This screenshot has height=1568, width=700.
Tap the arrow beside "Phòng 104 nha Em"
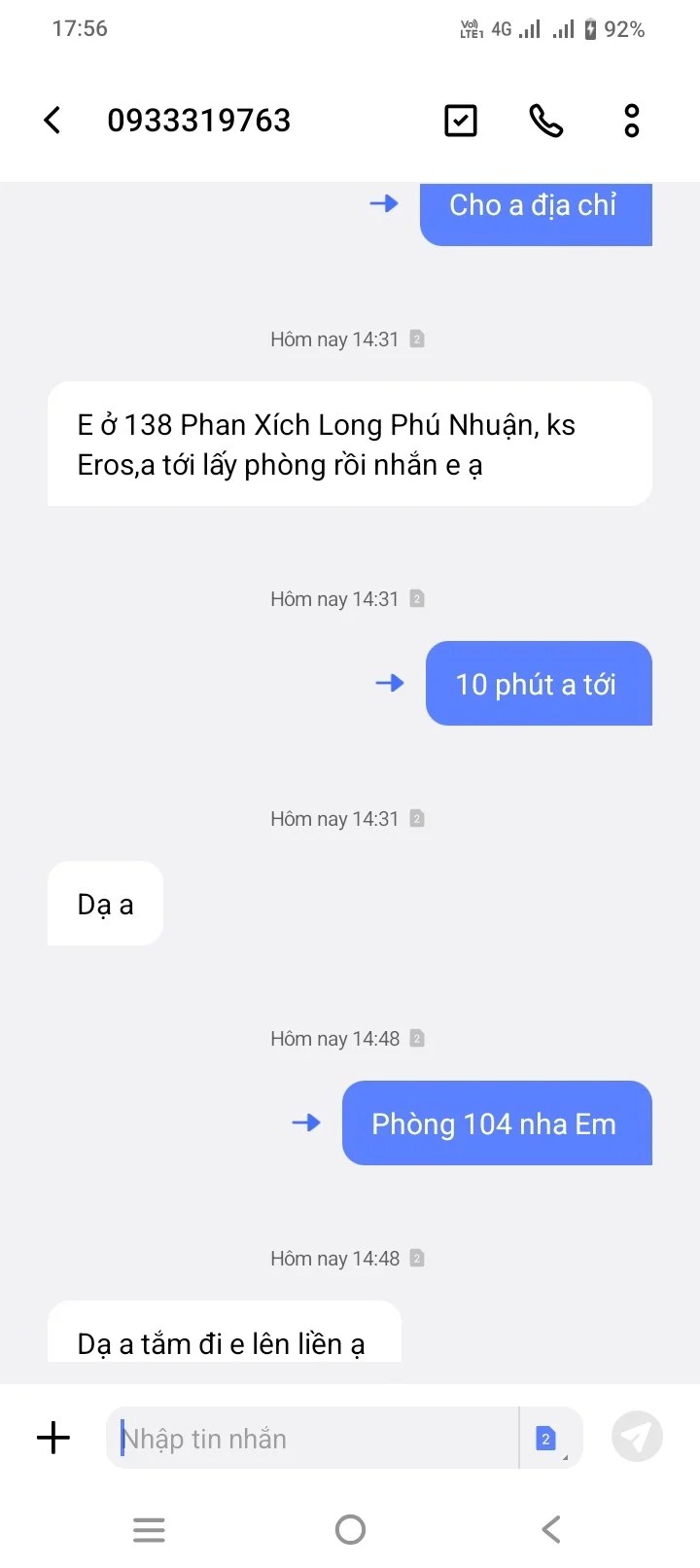tap(306, 1123)
